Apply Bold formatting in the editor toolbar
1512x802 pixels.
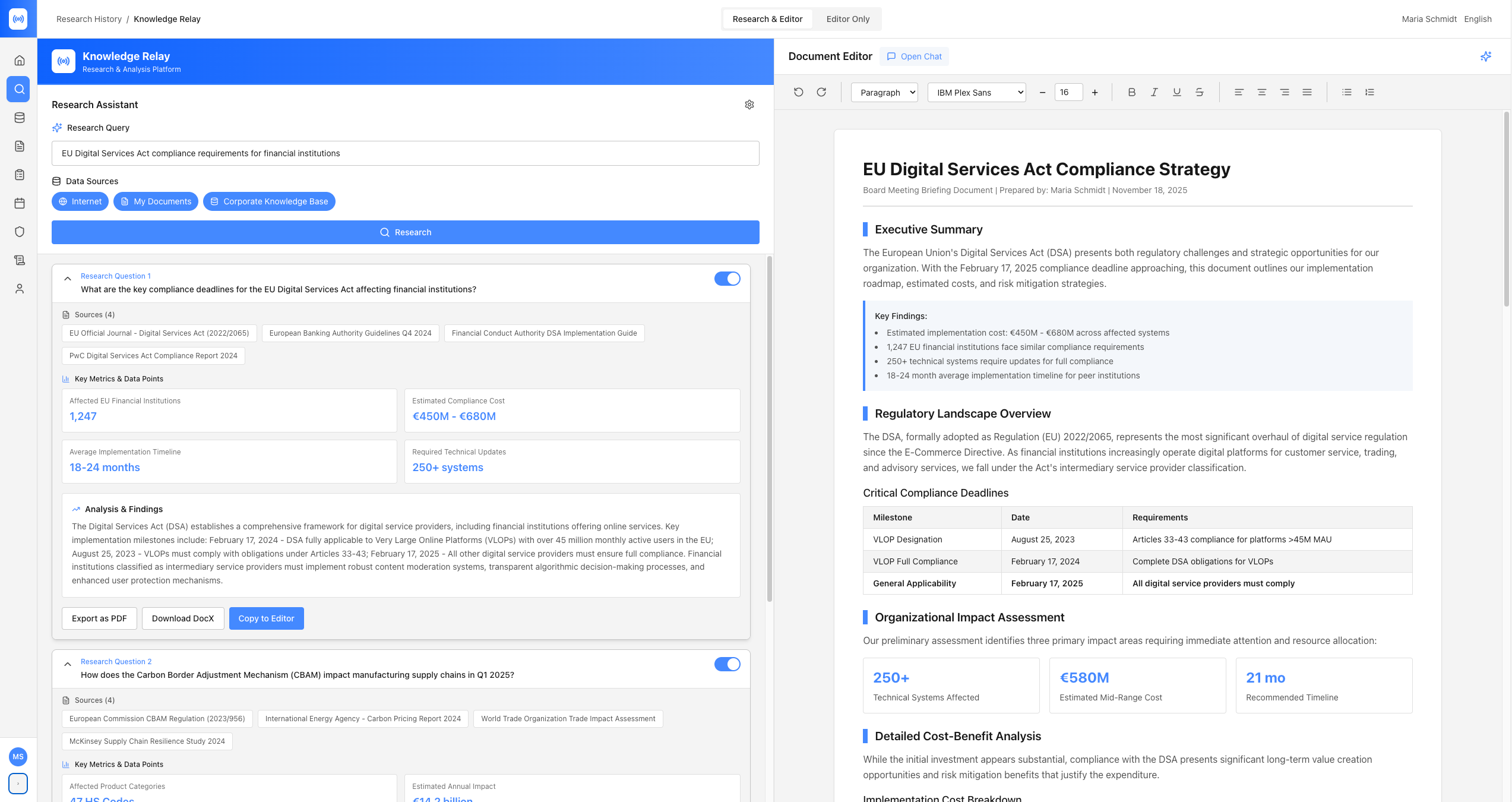(1131, 92)
